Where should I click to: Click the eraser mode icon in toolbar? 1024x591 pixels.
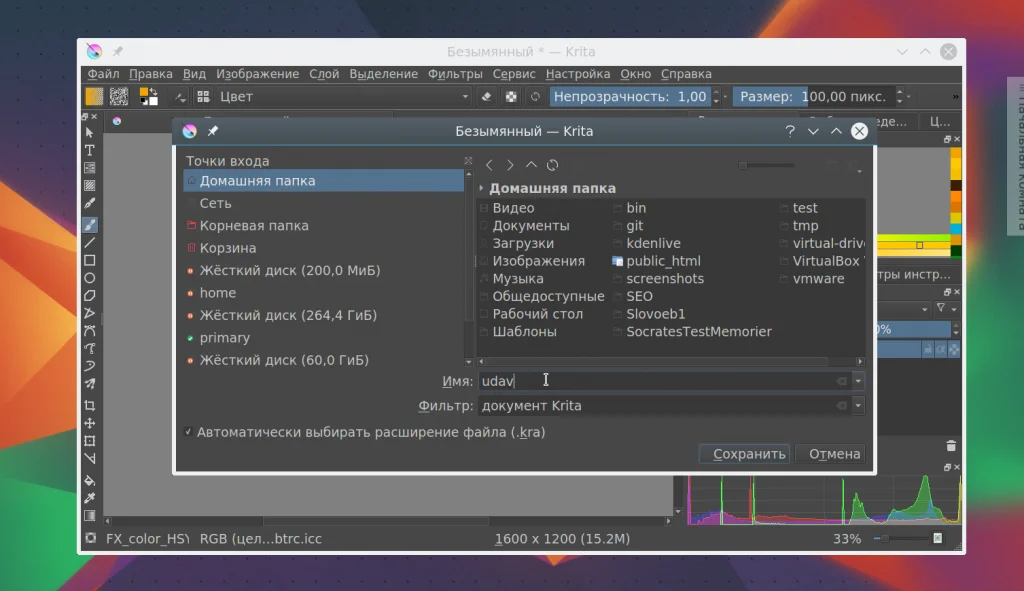click(487, 97)
